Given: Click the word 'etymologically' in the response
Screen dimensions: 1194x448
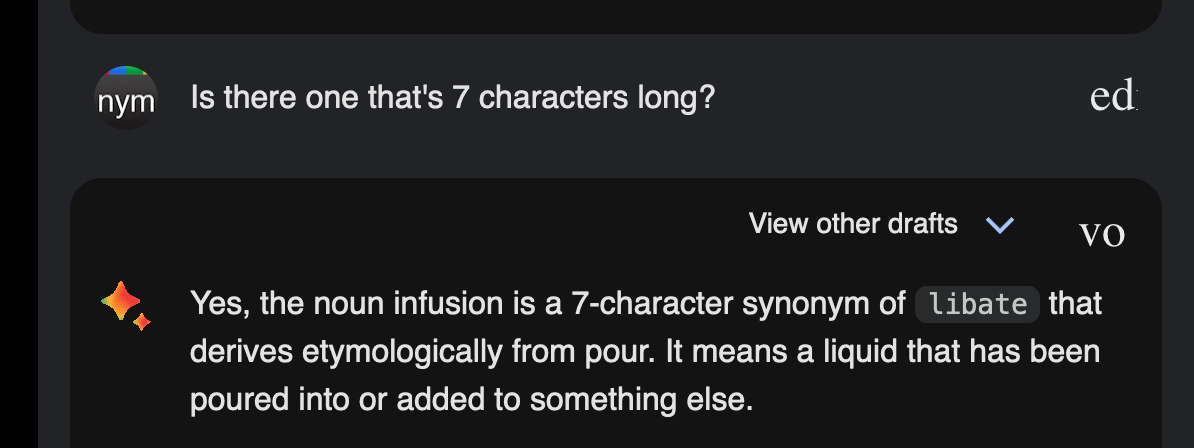Looking at the screenshot, I should [x=402, y=353].
